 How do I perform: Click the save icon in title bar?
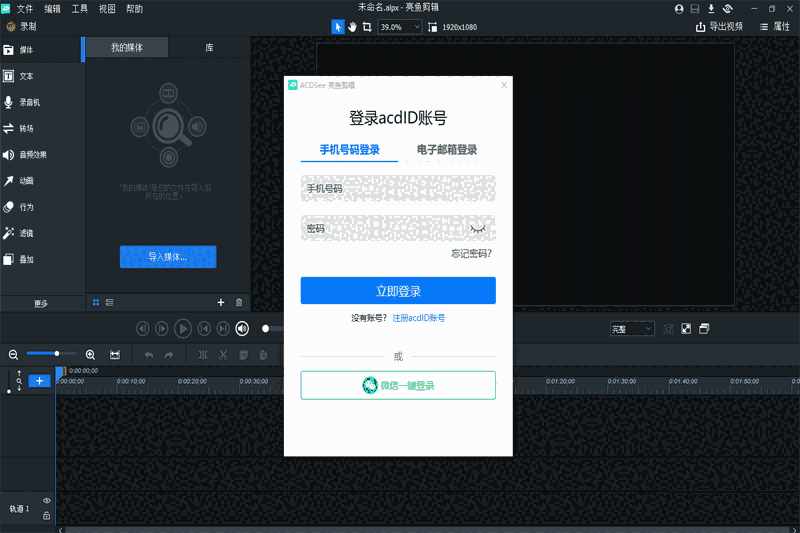(695, 9)
